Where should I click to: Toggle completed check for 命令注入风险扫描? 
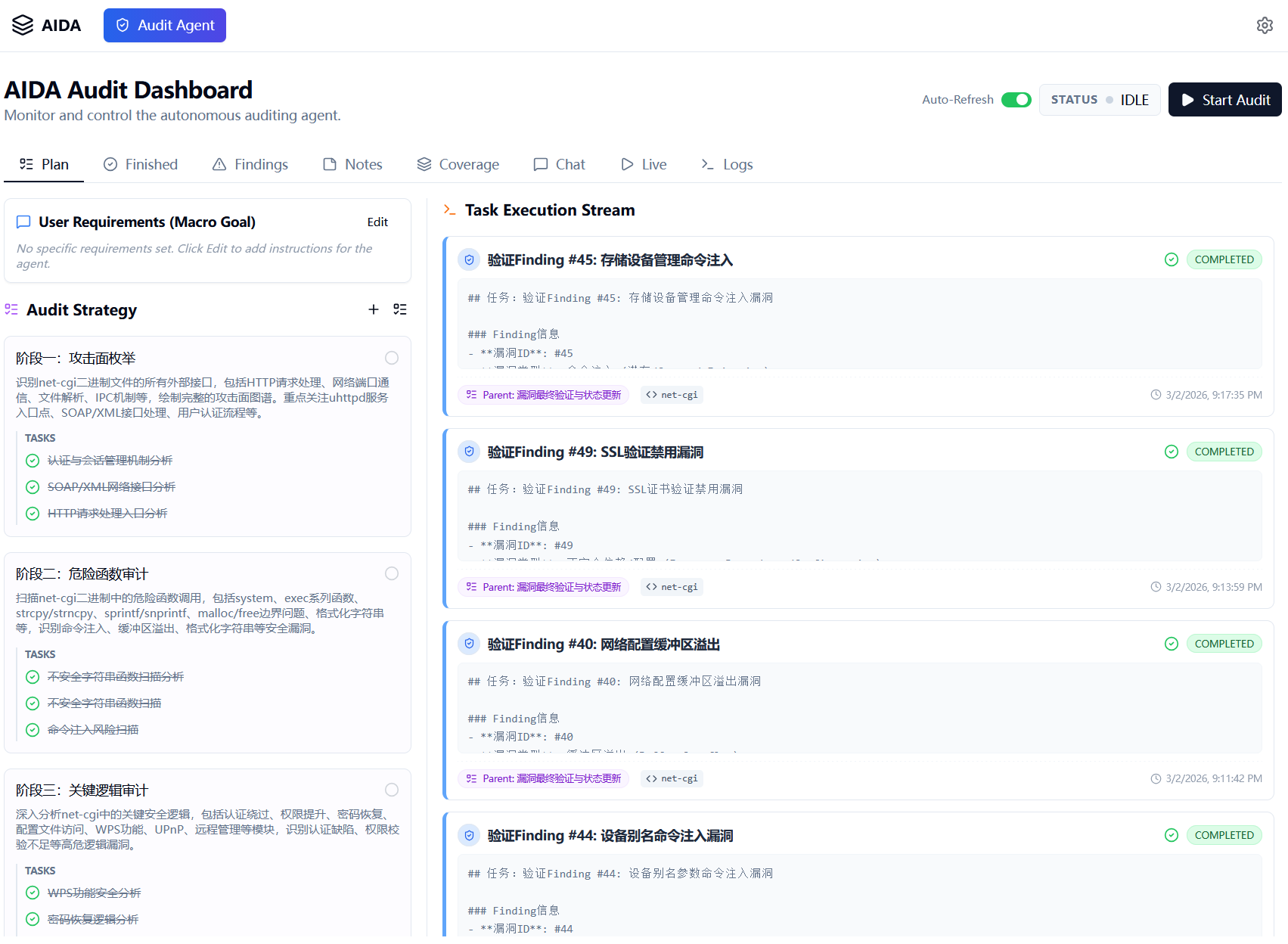point(33,730)
